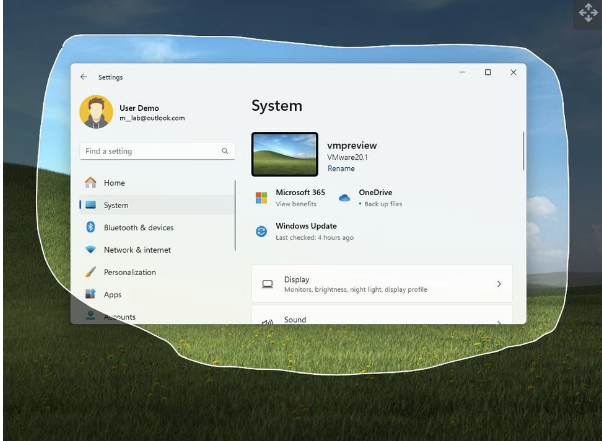Click the System page heading
Screen dimensions: 602x441
tap(277, 106)
